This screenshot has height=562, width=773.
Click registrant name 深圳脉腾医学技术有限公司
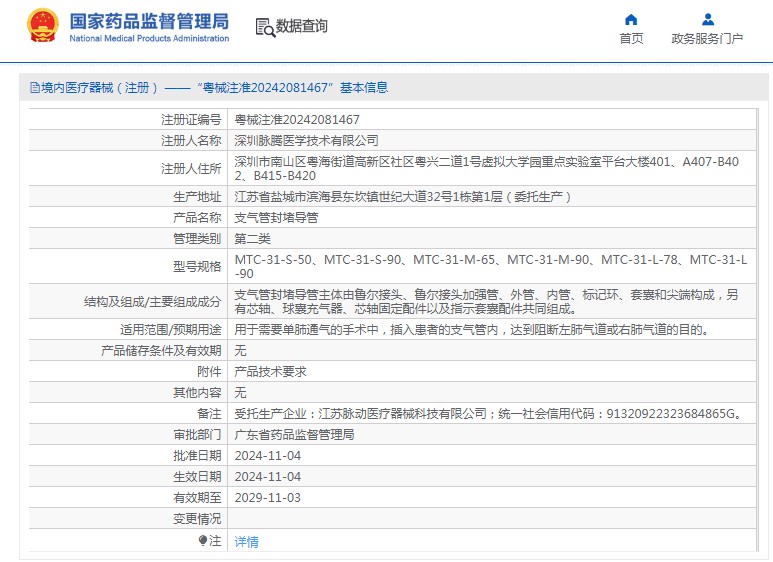coord(306,140)
